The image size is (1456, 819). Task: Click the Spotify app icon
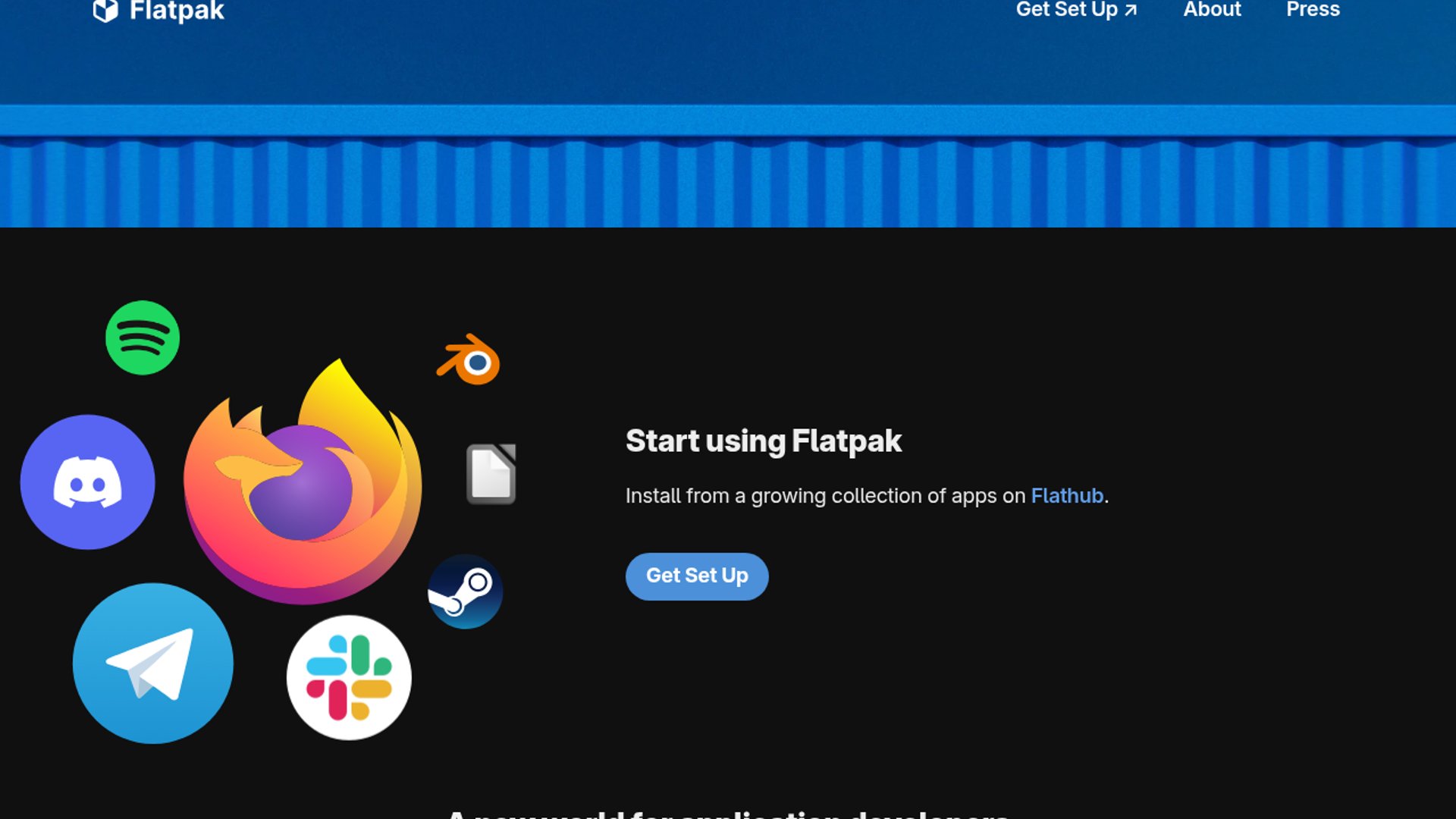click(143, 337)
